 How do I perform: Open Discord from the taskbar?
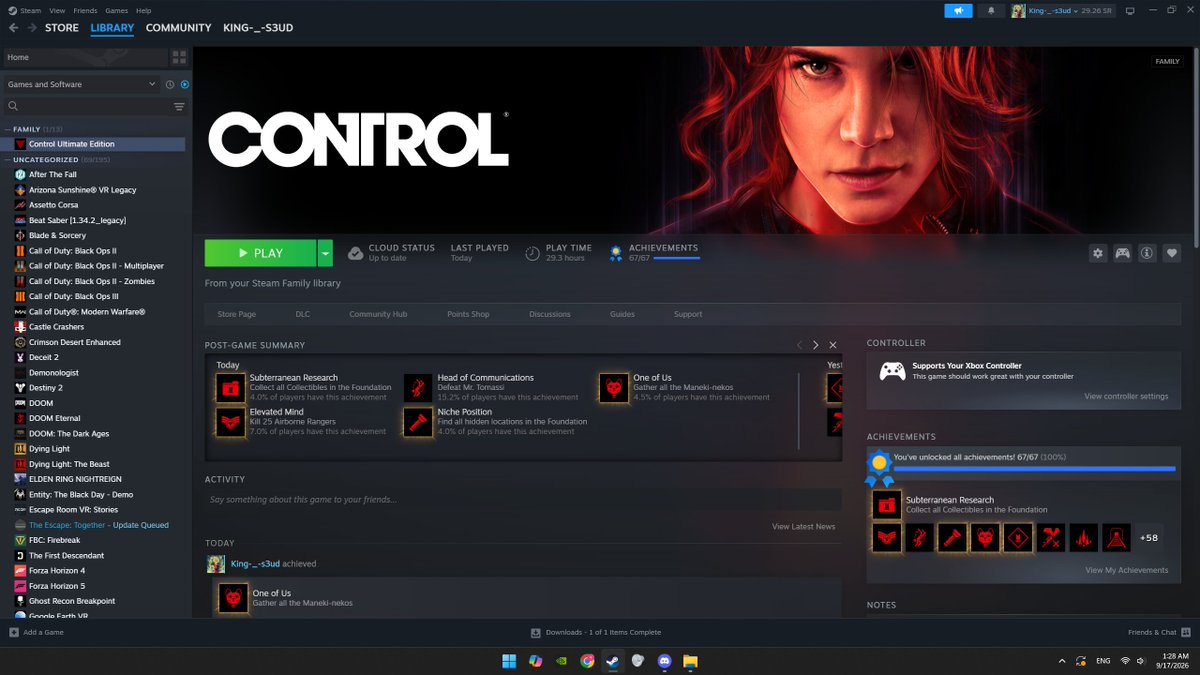pos(664,661)
